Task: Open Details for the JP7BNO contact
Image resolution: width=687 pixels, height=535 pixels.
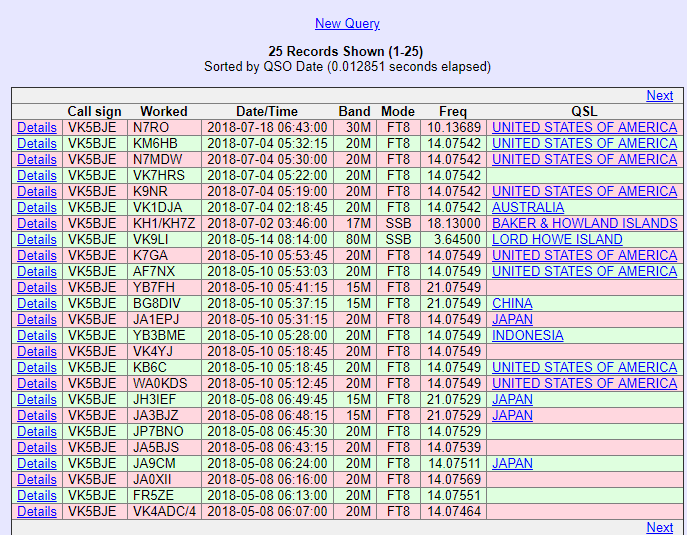Action: point(37,431)
